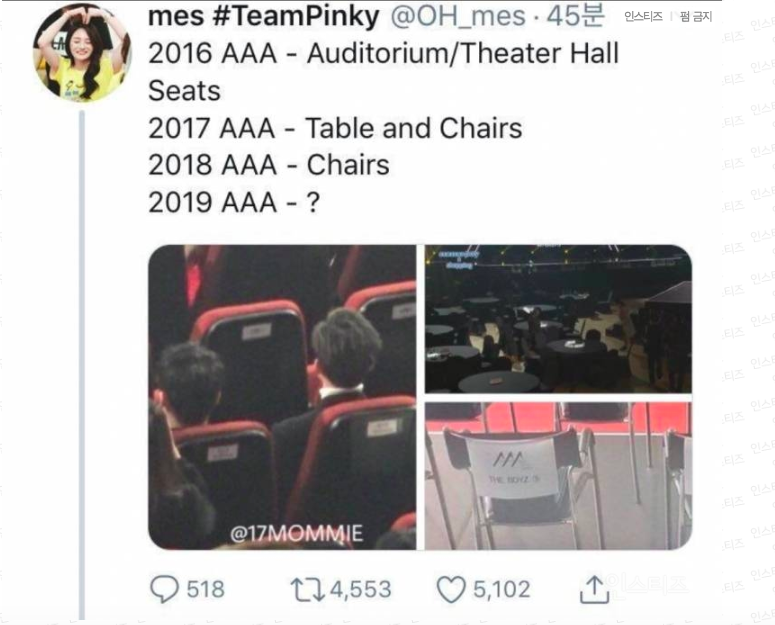View the red auditorium seats photo

pyautogui.click(x=282, y=397)
